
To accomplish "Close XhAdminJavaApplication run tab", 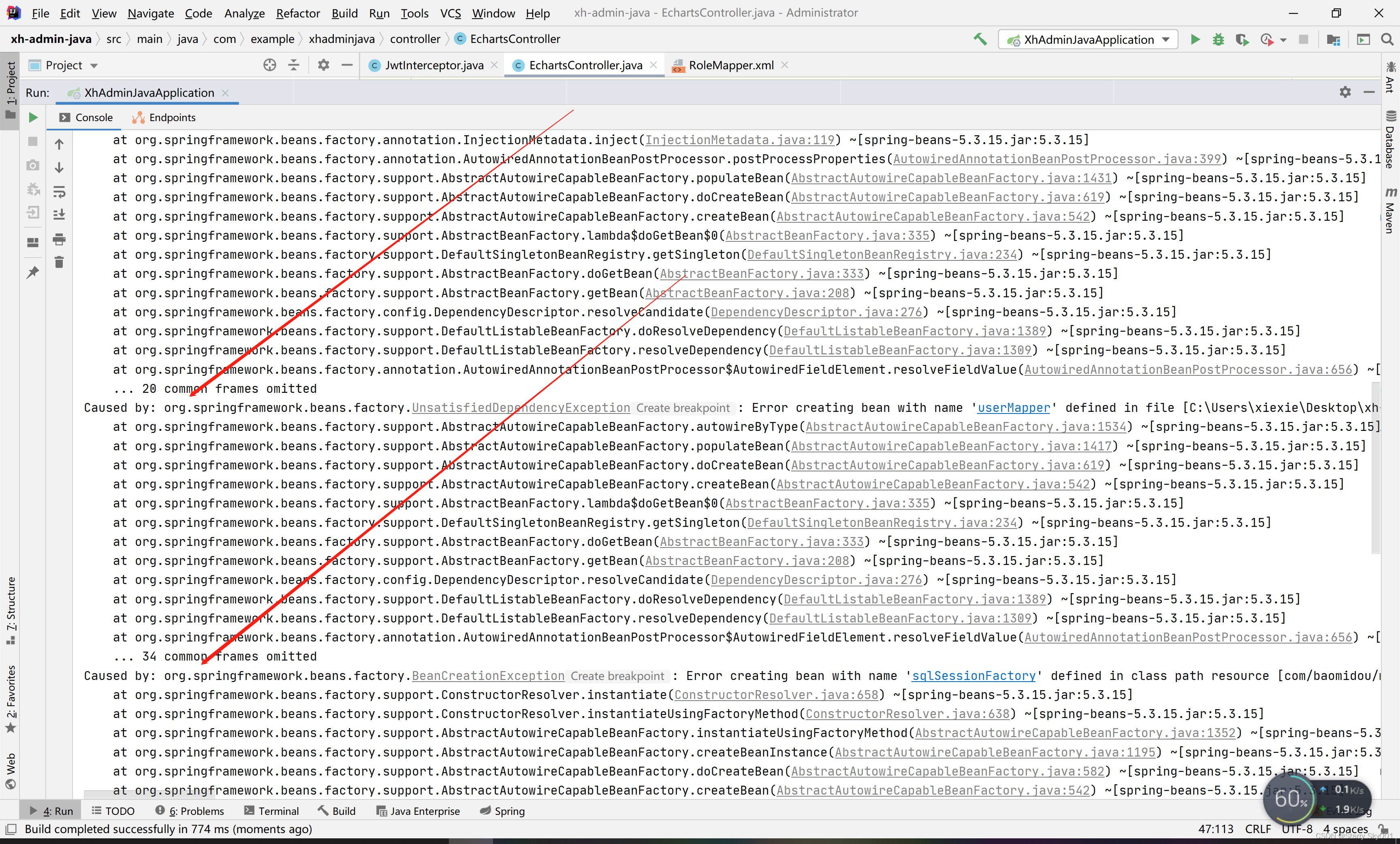I will pos(226,93).
